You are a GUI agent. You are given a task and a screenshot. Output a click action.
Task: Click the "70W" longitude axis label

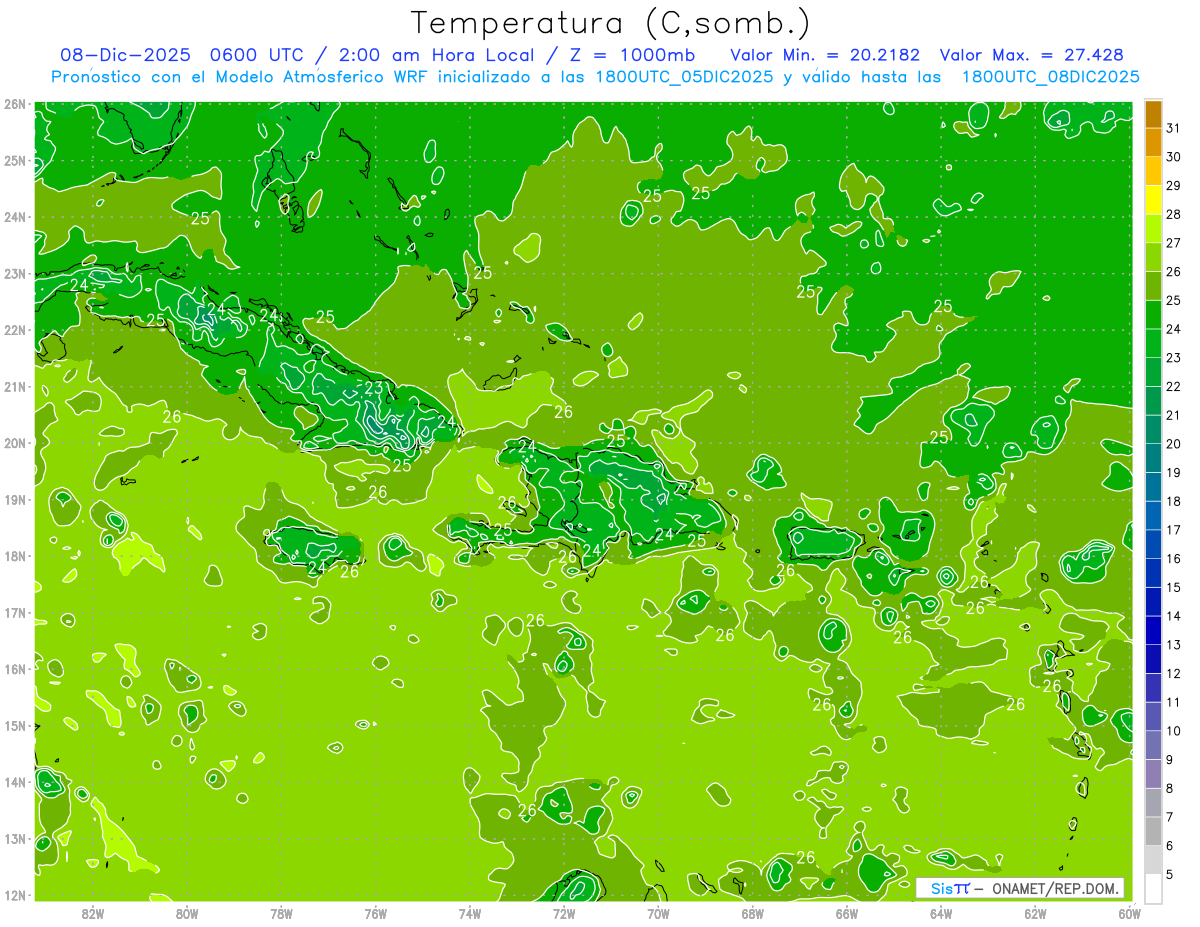pyautogui.click(x=658, y=912)
